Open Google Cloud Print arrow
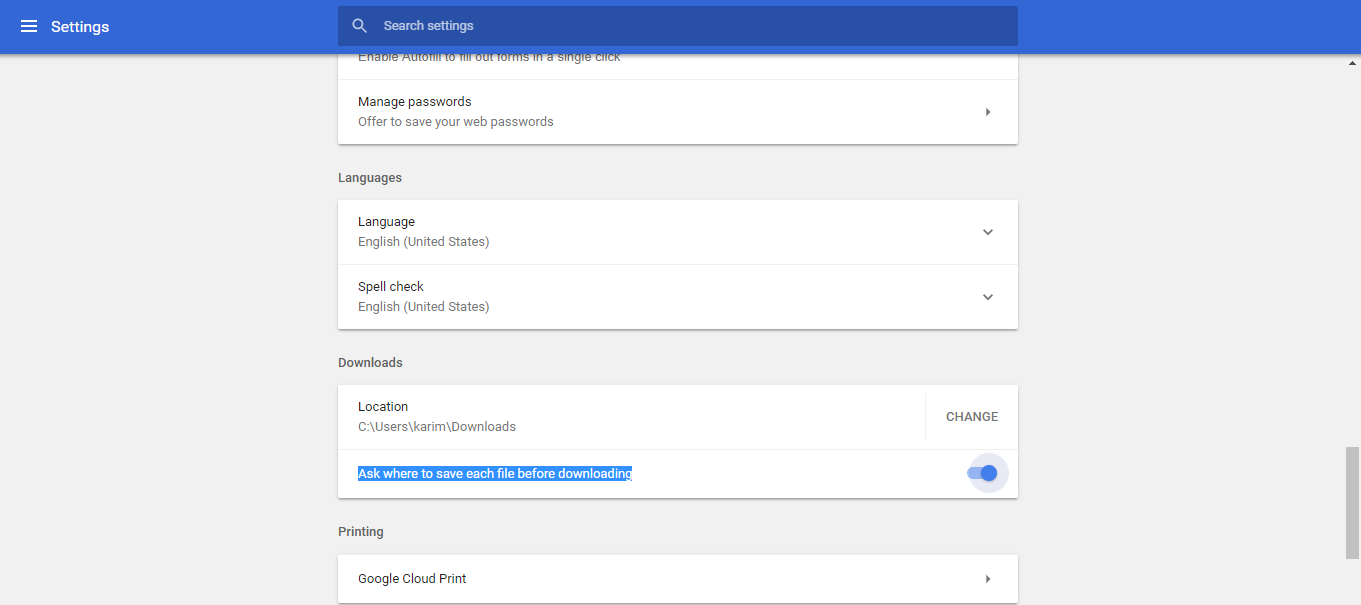1361x605 pixels. (x=988, y=579)
